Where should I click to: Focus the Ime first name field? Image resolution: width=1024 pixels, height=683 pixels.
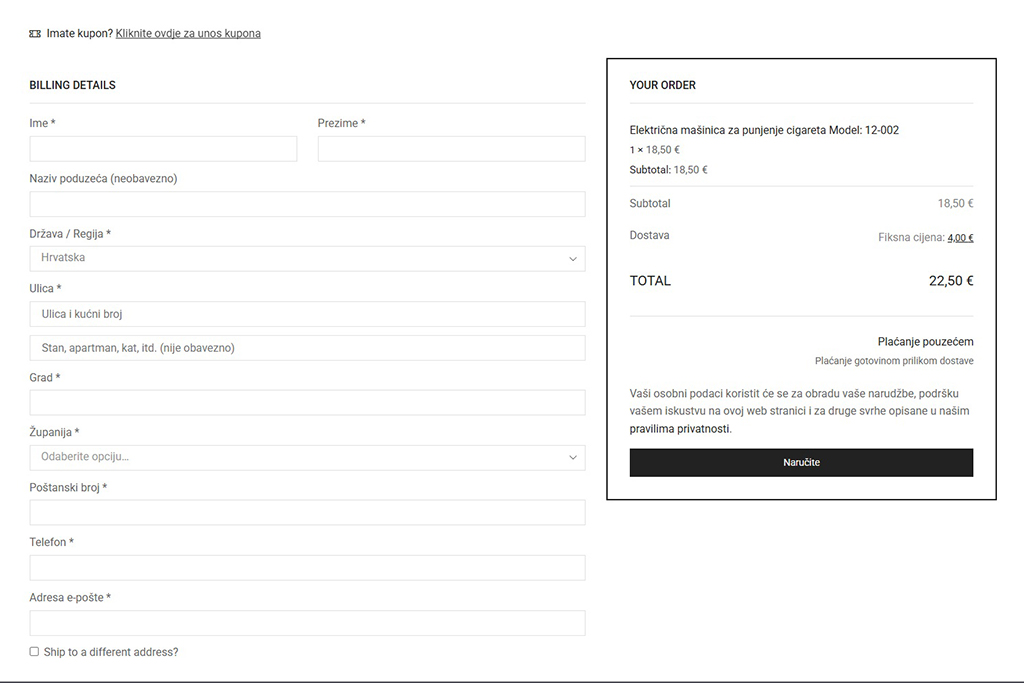point(163,149)
